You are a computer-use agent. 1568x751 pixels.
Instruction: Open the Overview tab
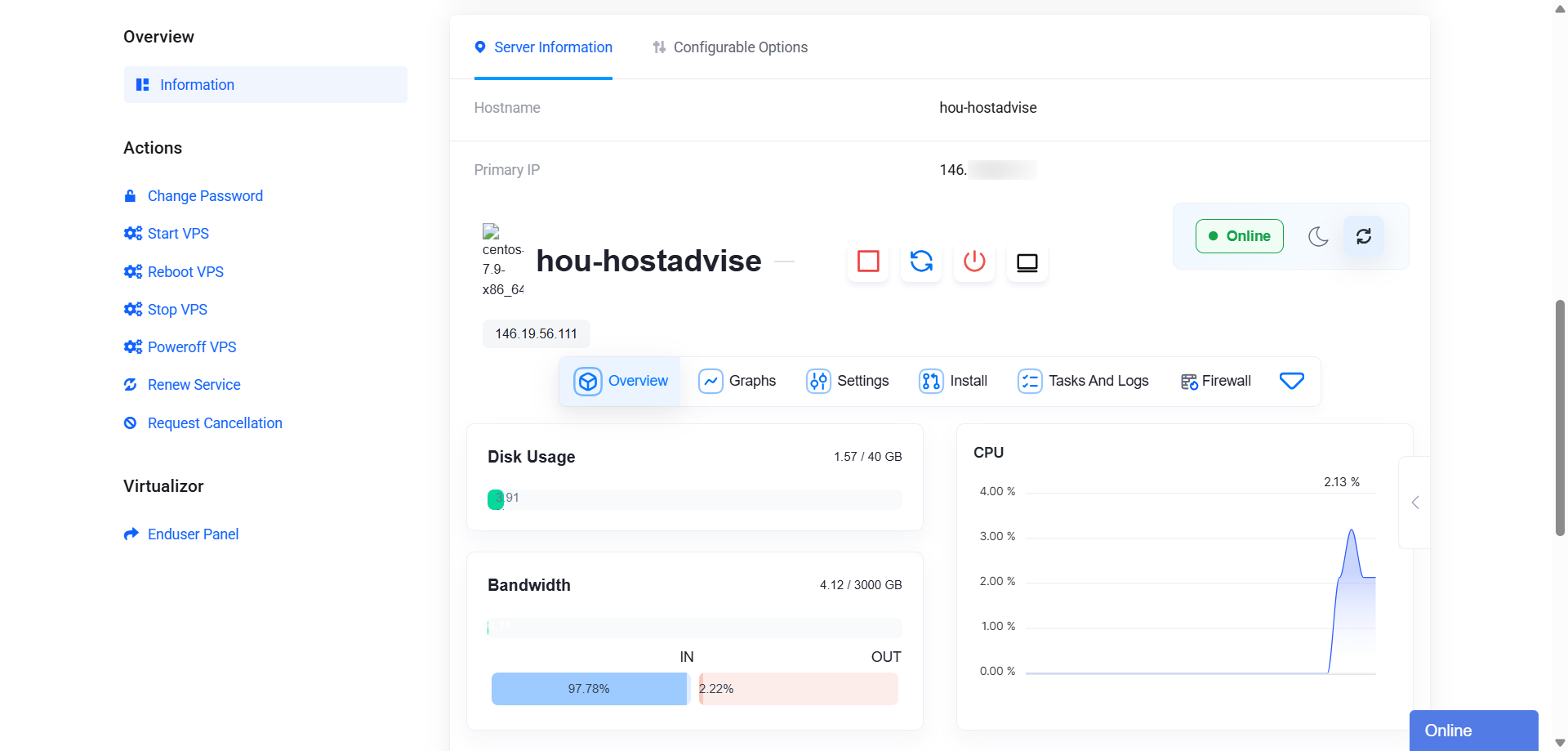click(621, 381)
